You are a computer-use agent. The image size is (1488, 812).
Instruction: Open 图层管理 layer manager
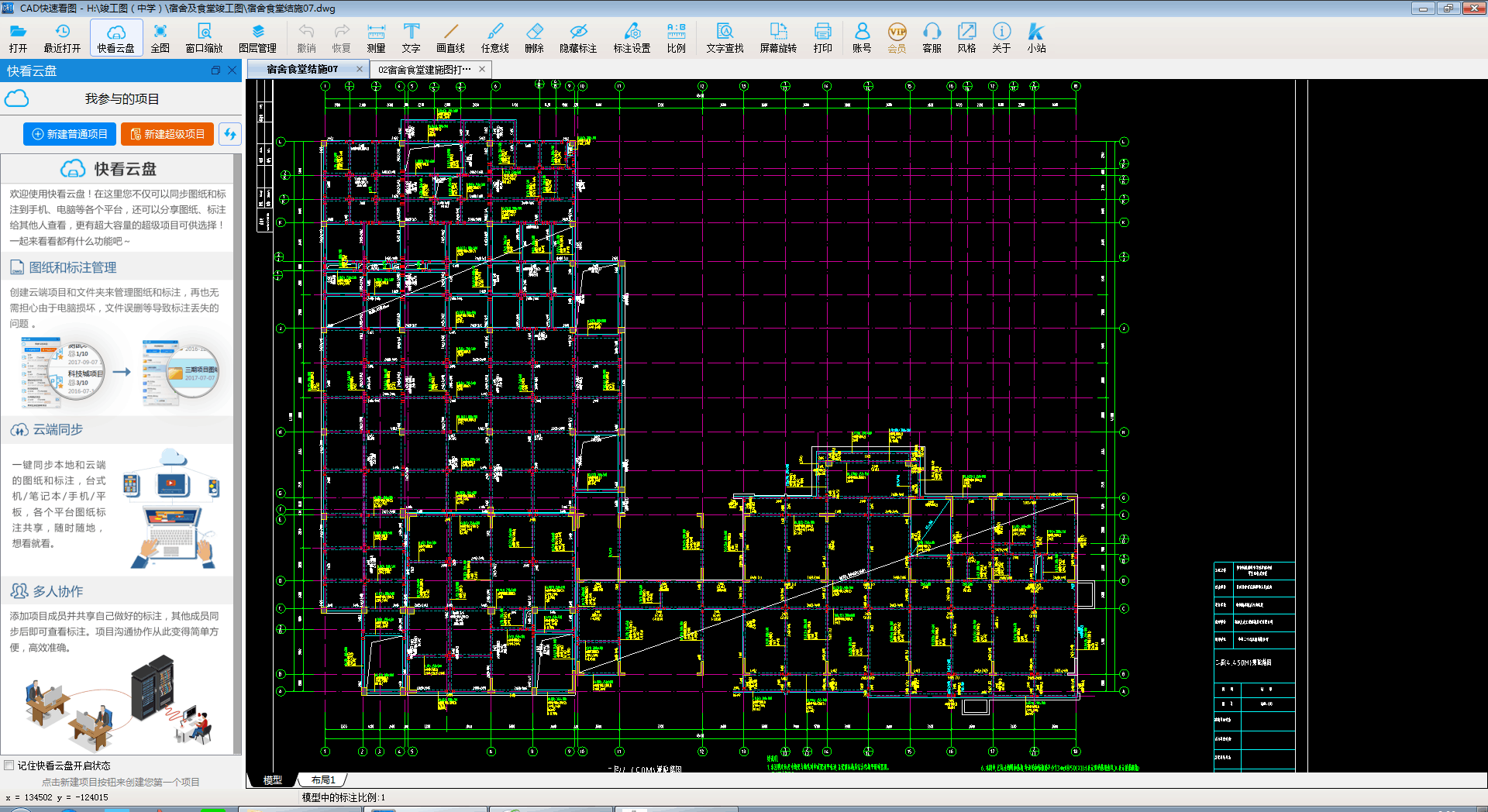tap(257, 38)
